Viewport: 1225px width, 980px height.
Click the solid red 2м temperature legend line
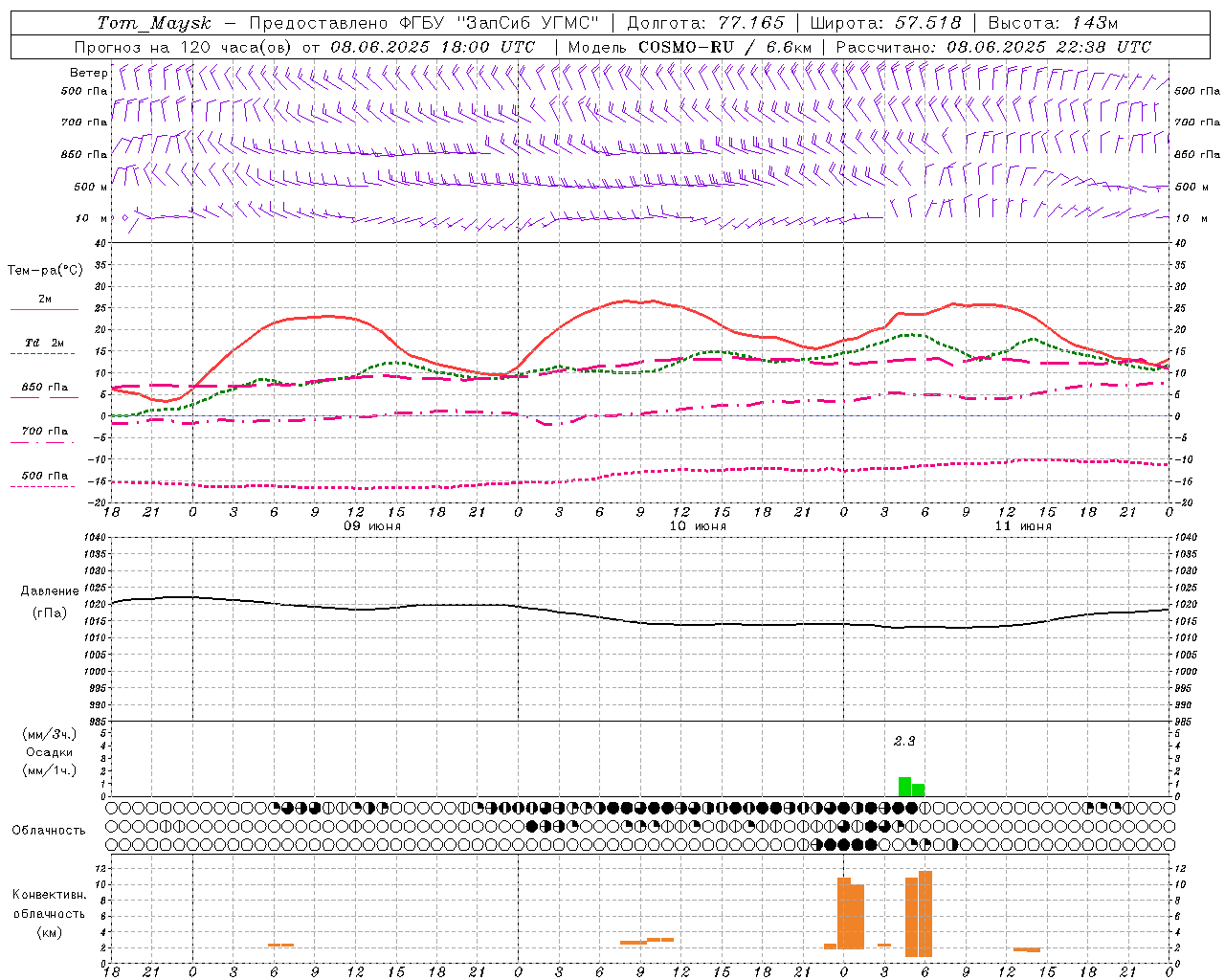click(x=44, y=309)
